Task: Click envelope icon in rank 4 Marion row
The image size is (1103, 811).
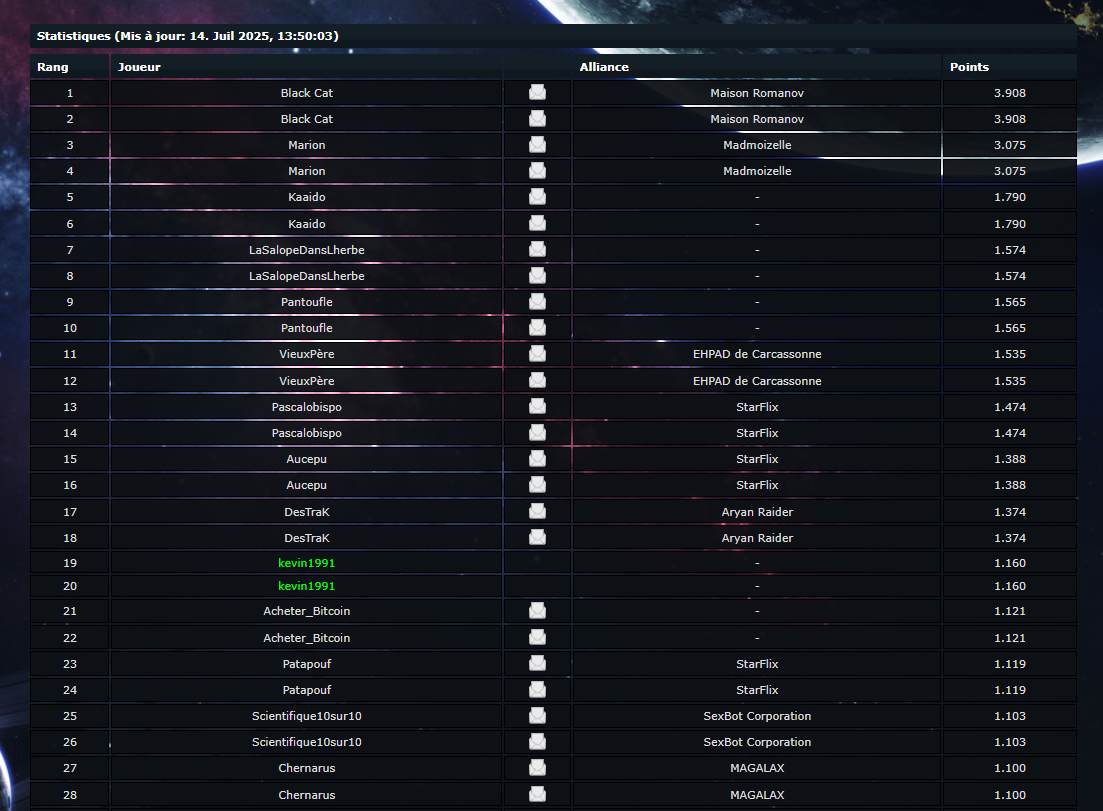Action: pos(537,171)
